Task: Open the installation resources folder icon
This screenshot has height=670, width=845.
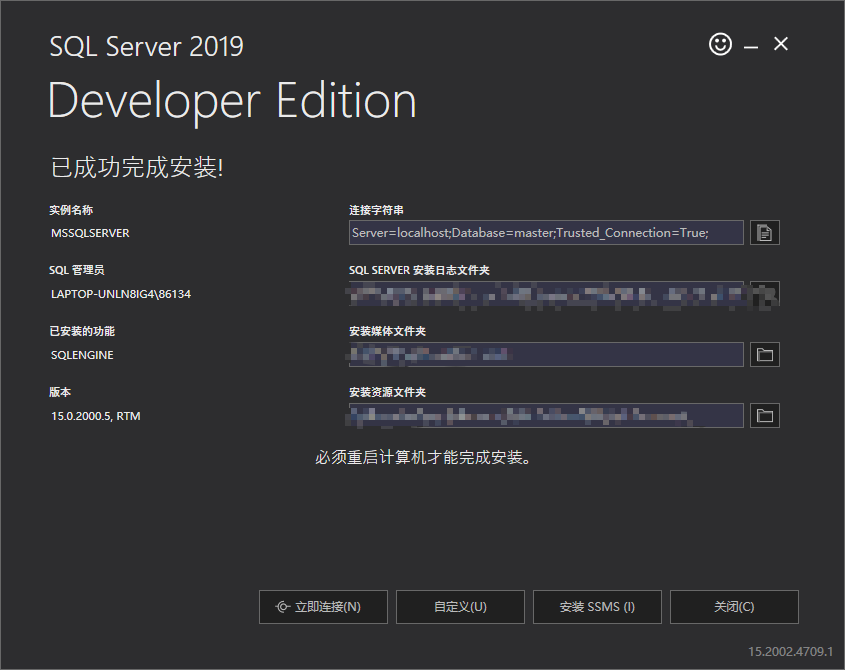Action: (765, 415)
